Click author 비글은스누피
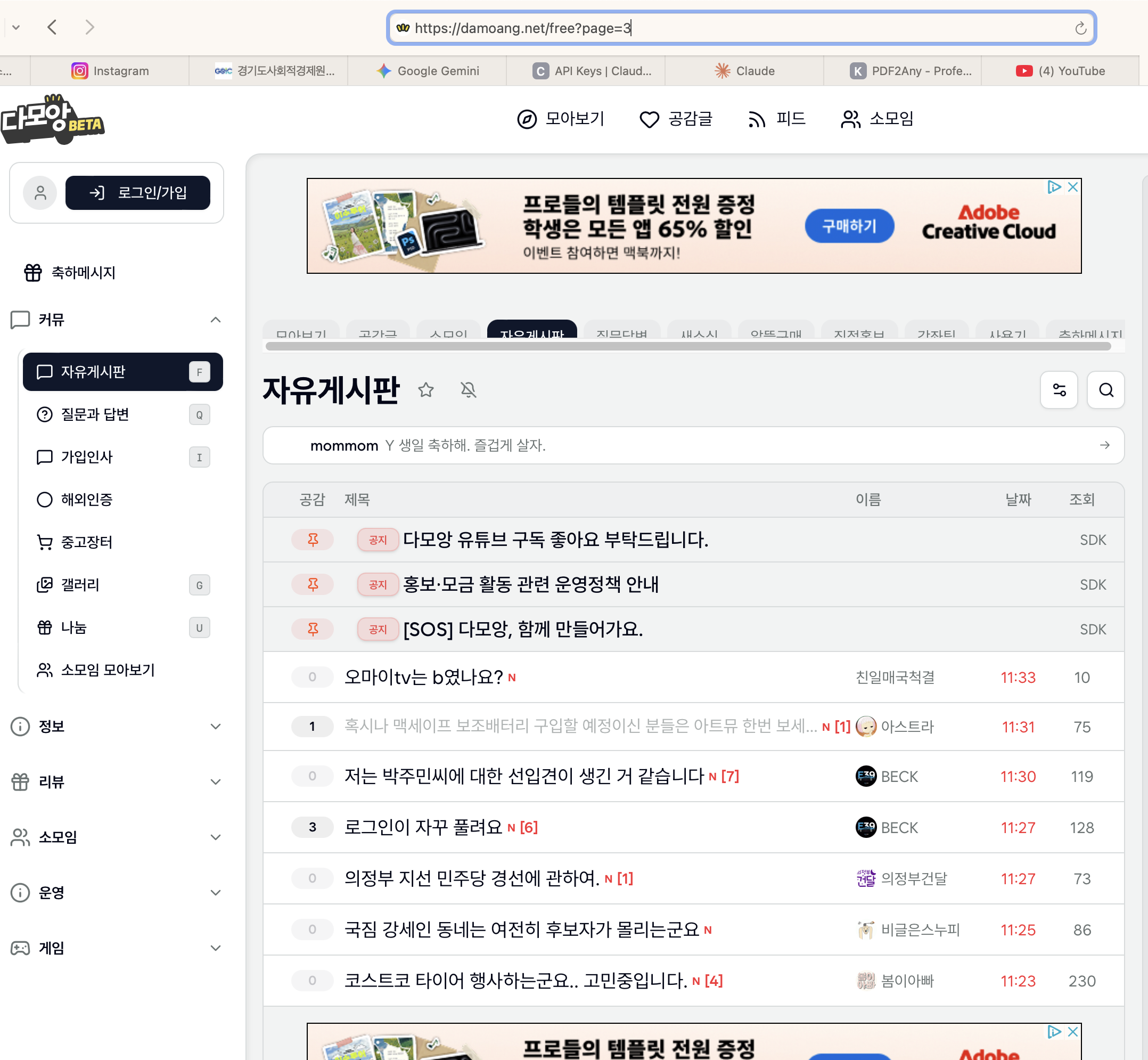 [920, 930]
